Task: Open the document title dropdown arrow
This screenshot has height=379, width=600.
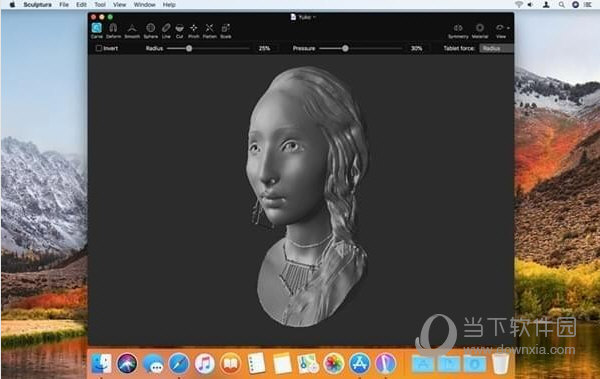Action: 315,17
